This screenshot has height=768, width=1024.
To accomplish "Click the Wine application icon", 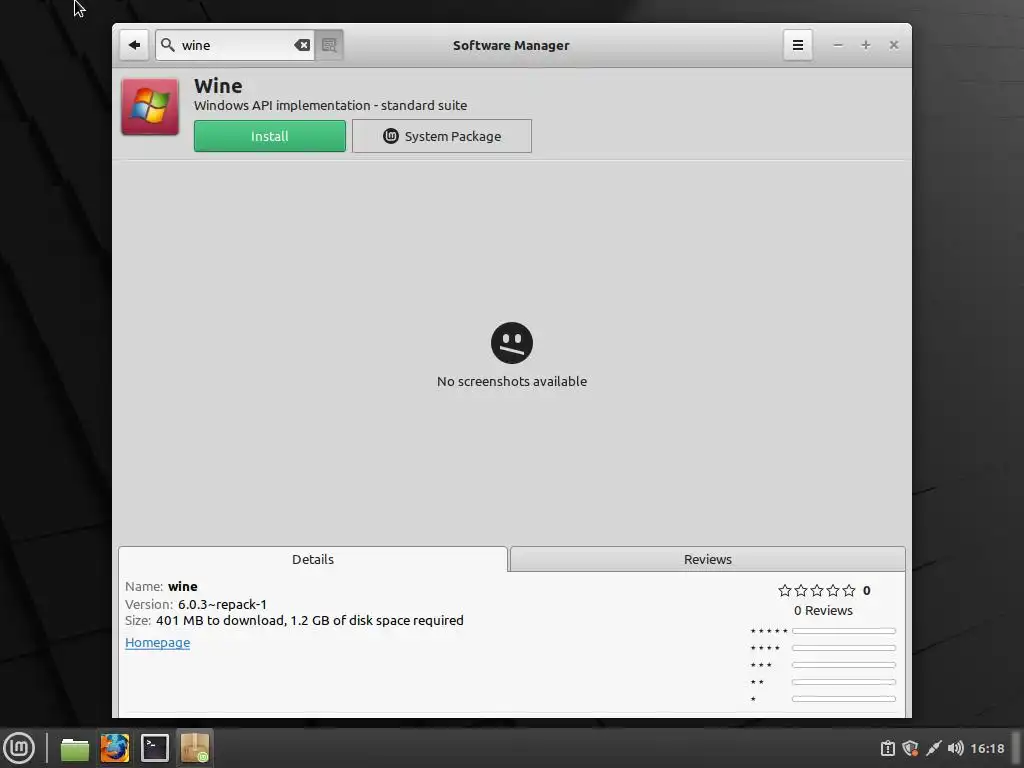I will (x=150, y=106).
